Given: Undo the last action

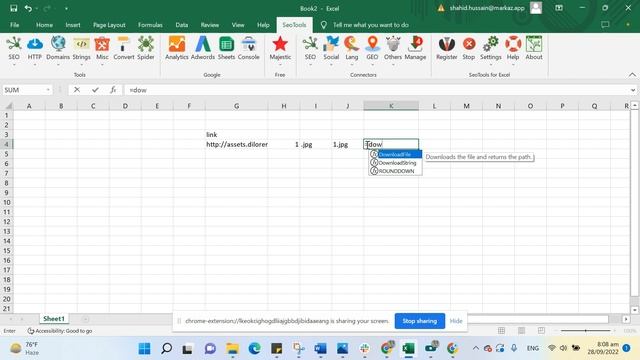Looking at the screenshot, I should tap(28, 8).
